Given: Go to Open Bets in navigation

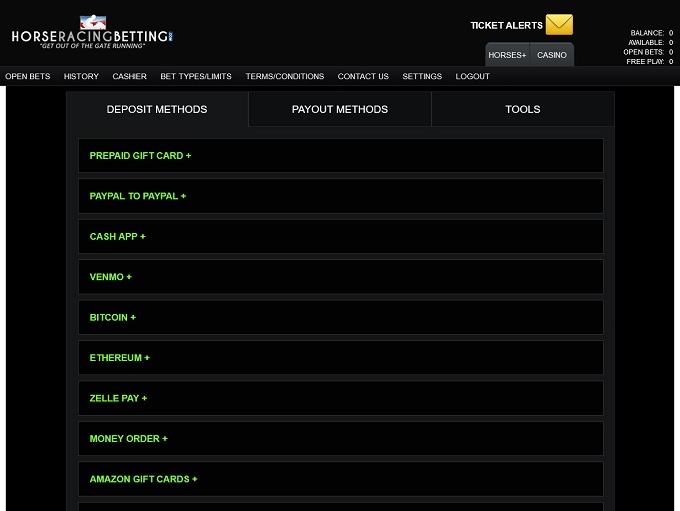Looking at the screenshot, I should (x=28, y=76).
